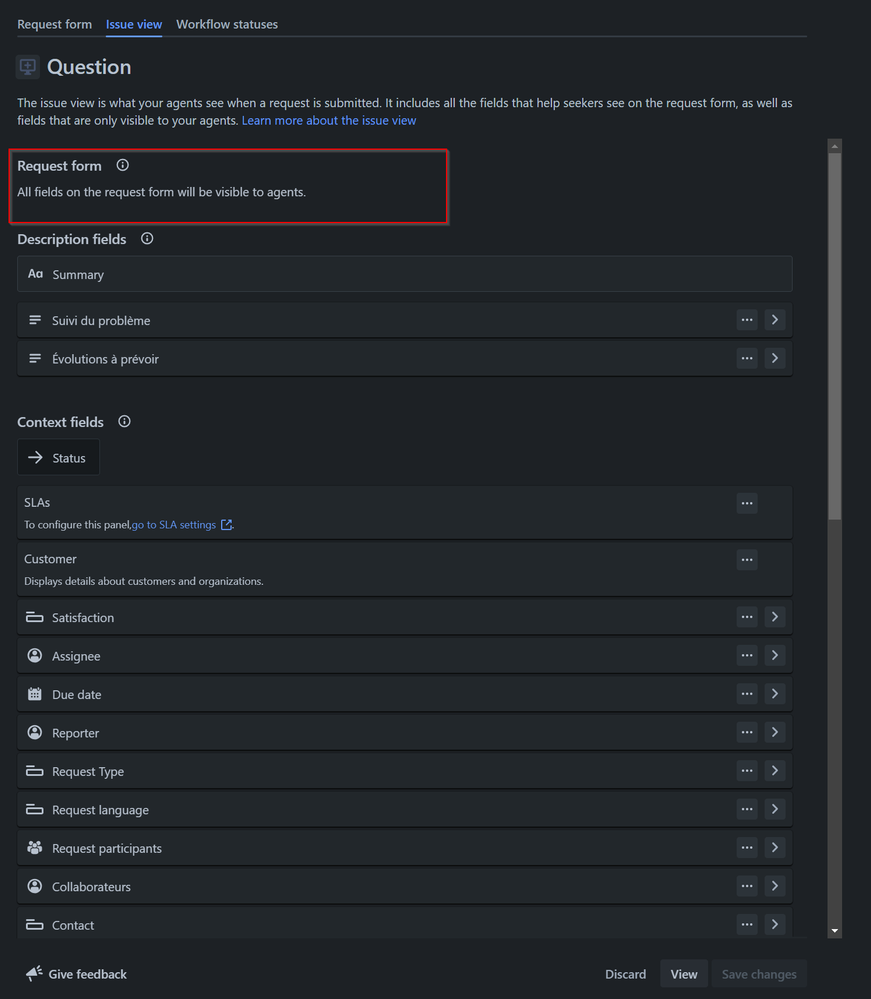Open the meatball menu on the SLAs panel
The image size is (871, 999).
(x=747, y=503)
